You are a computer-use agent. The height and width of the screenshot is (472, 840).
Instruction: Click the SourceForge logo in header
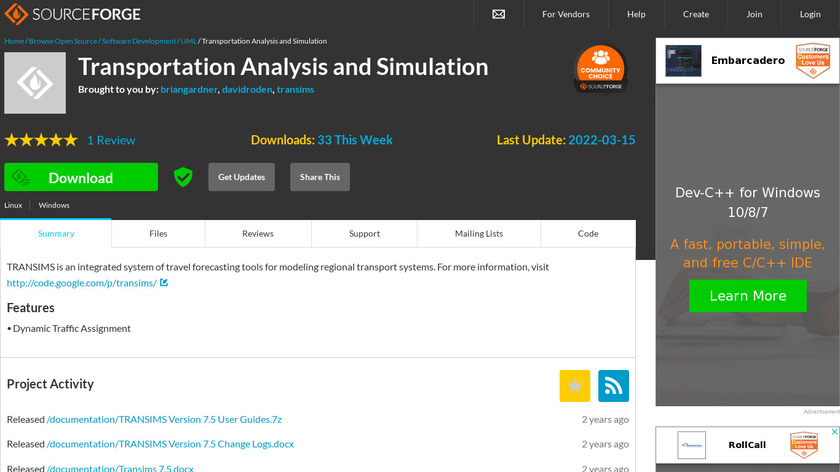click(73, 14)
